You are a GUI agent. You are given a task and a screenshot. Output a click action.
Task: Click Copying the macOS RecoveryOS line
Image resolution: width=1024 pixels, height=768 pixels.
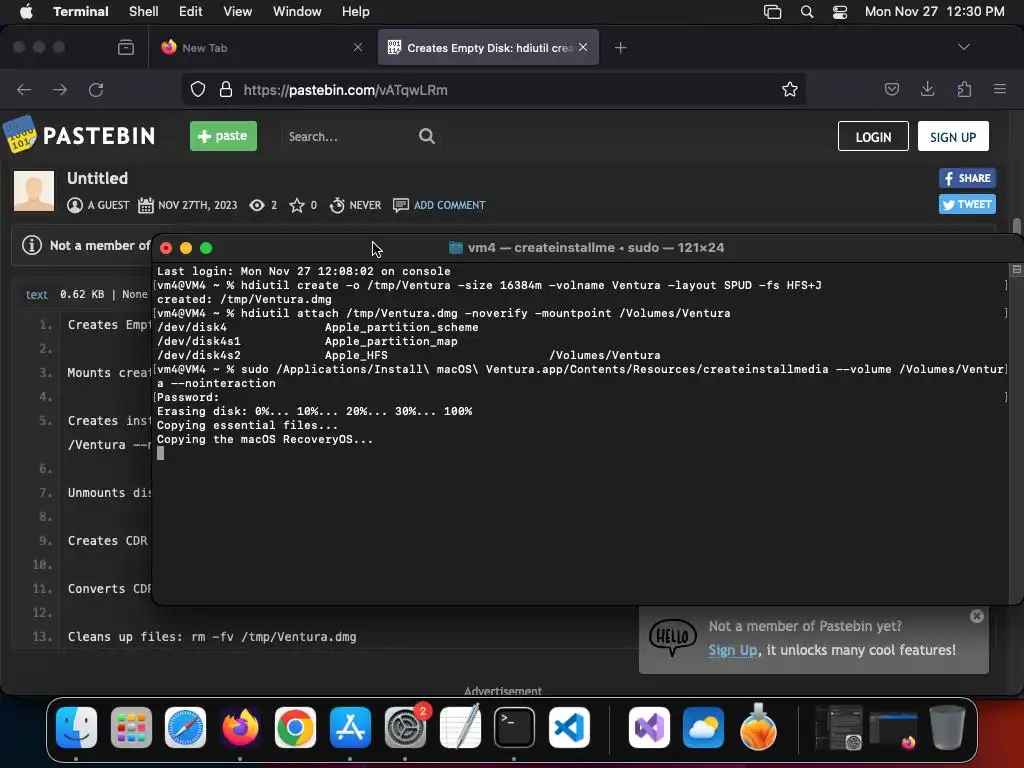tap(264, 440)
